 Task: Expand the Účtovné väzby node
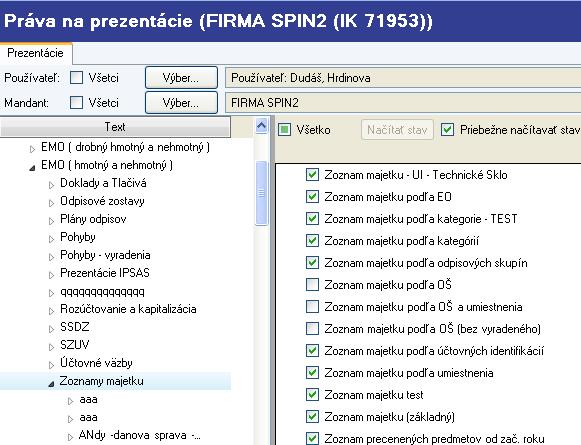[52, 365]
